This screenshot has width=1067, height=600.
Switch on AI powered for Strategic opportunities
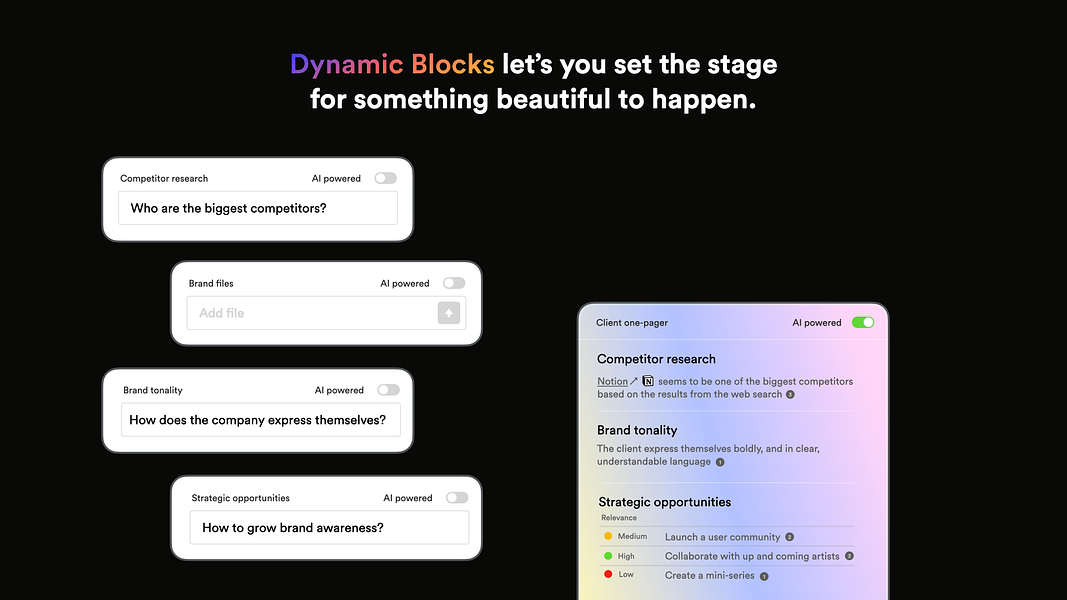[457, 498]
